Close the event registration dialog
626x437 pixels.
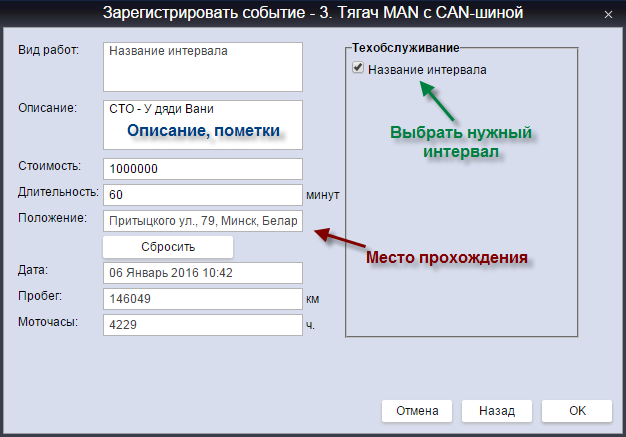pos(609,14)
